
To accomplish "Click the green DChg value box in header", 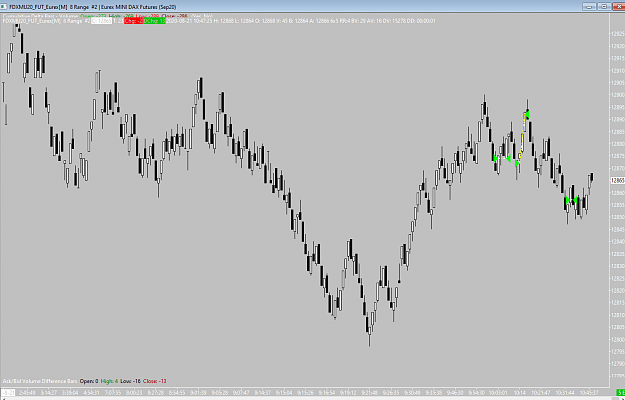I will 155,21.
